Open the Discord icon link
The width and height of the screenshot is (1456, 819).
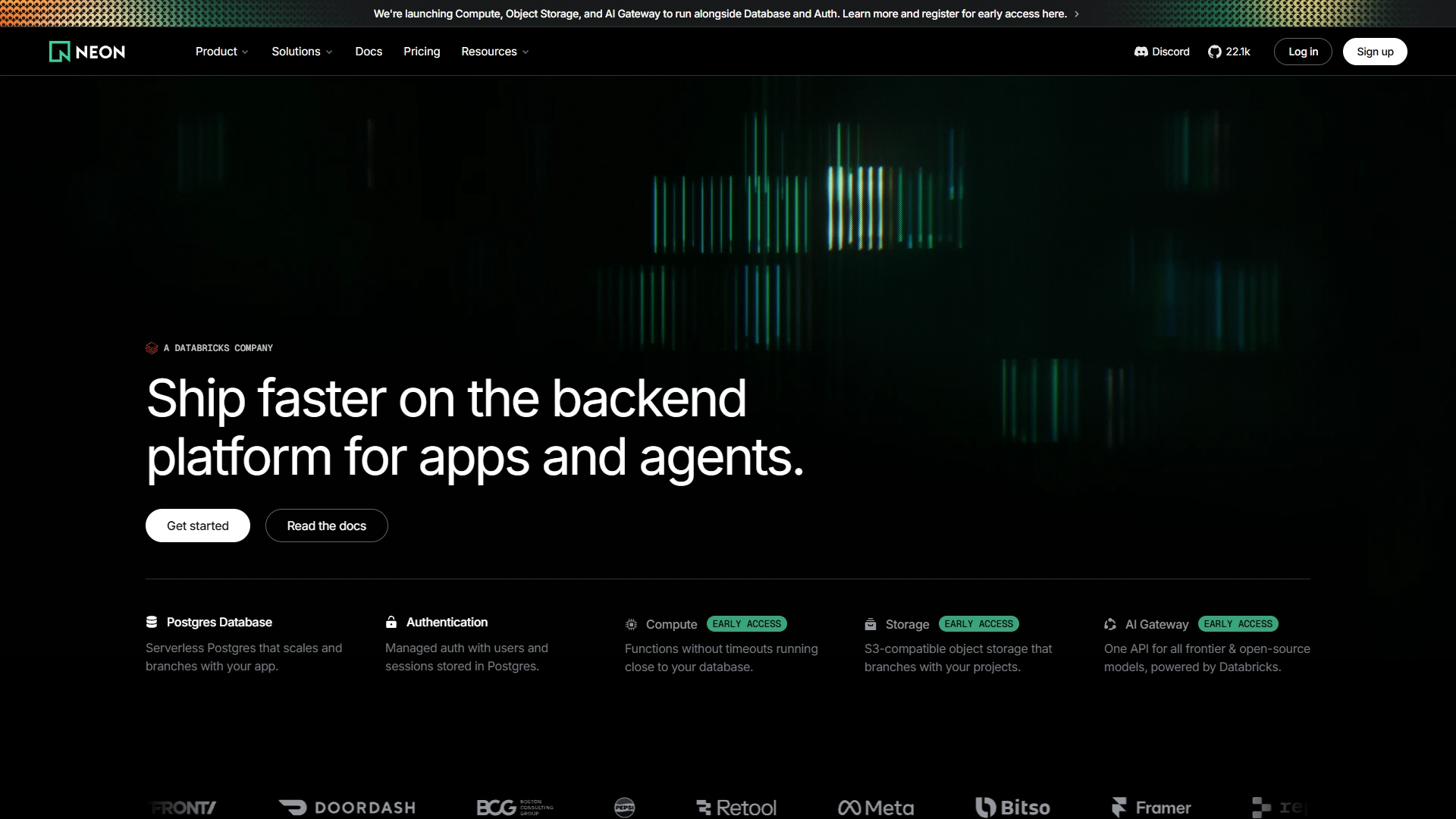1141,52
